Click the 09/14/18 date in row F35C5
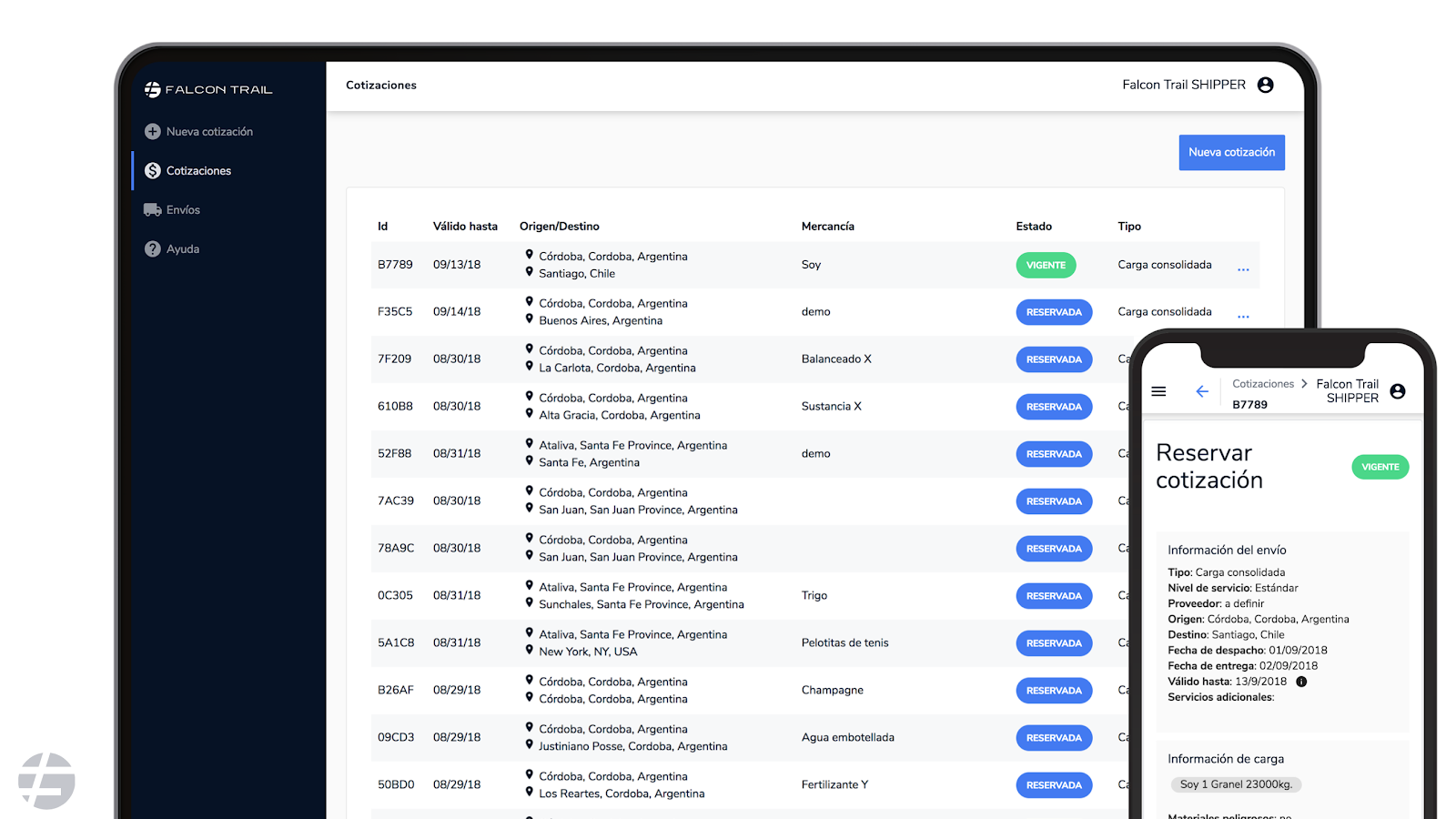 (457, 312)
